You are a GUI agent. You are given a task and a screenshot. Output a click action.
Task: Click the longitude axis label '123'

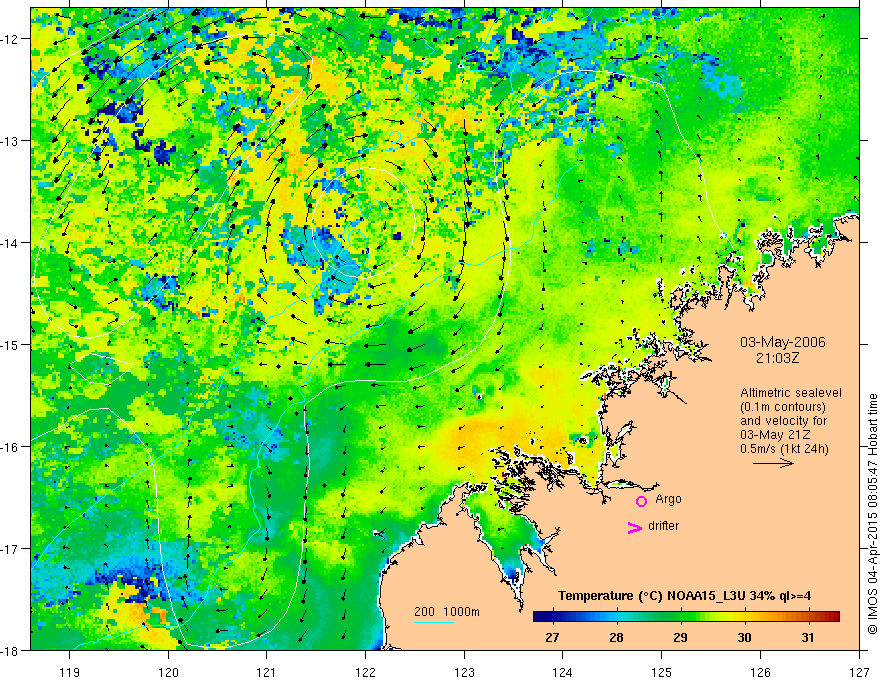(x=464, y=672)
